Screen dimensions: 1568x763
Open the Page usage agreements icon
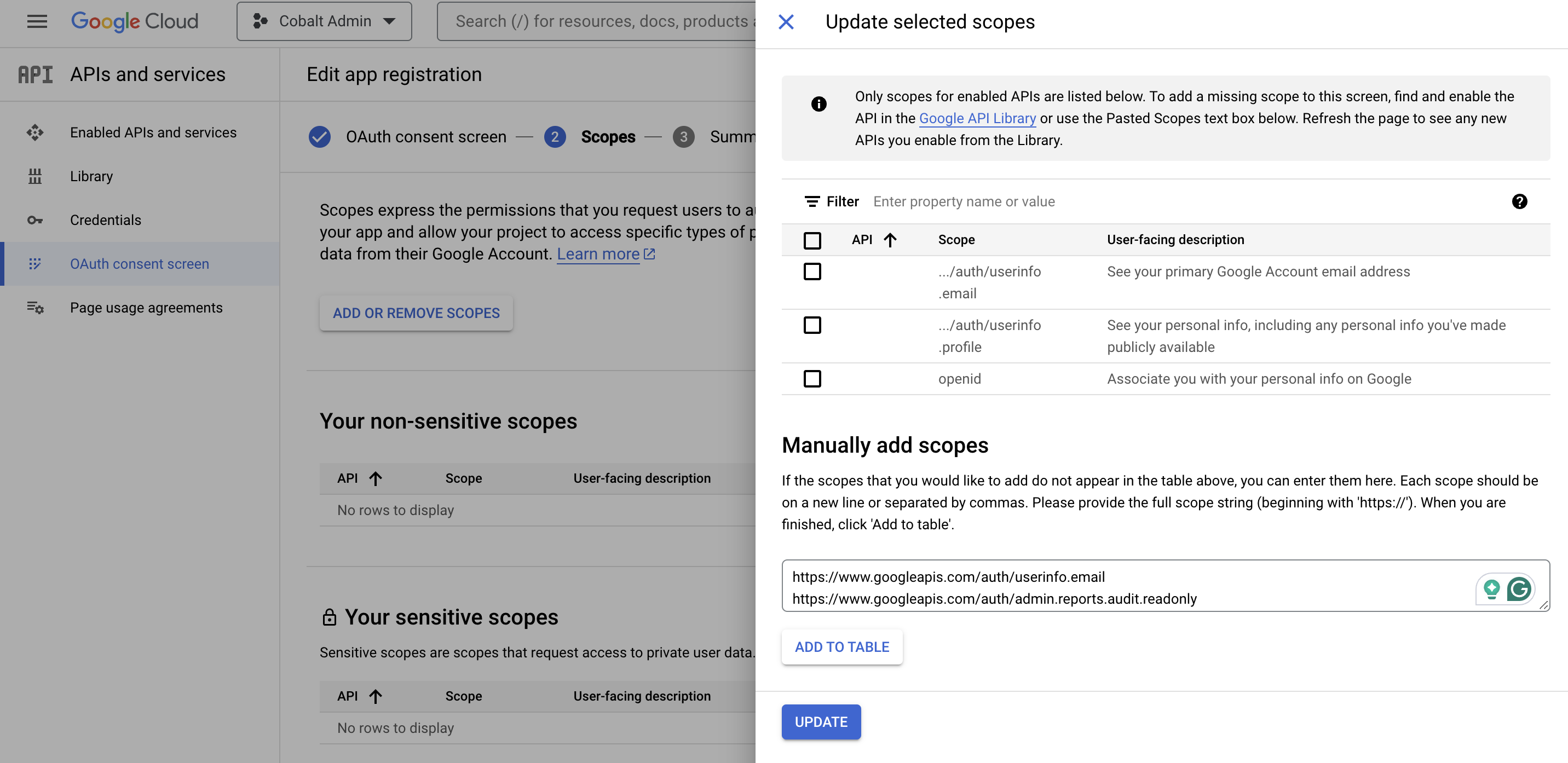tap(36, 308)
